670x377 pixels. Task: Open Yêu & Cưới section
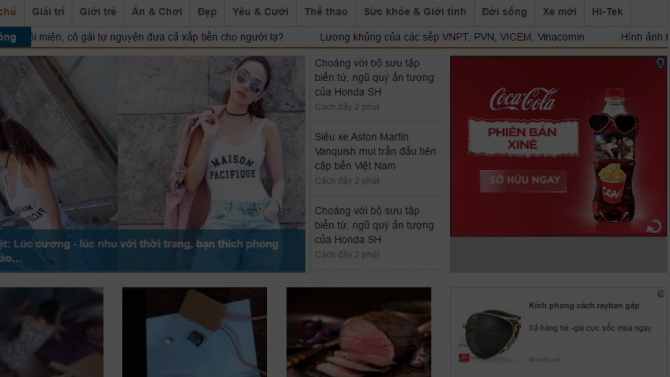pyautogui.click(x=260, y=12)
